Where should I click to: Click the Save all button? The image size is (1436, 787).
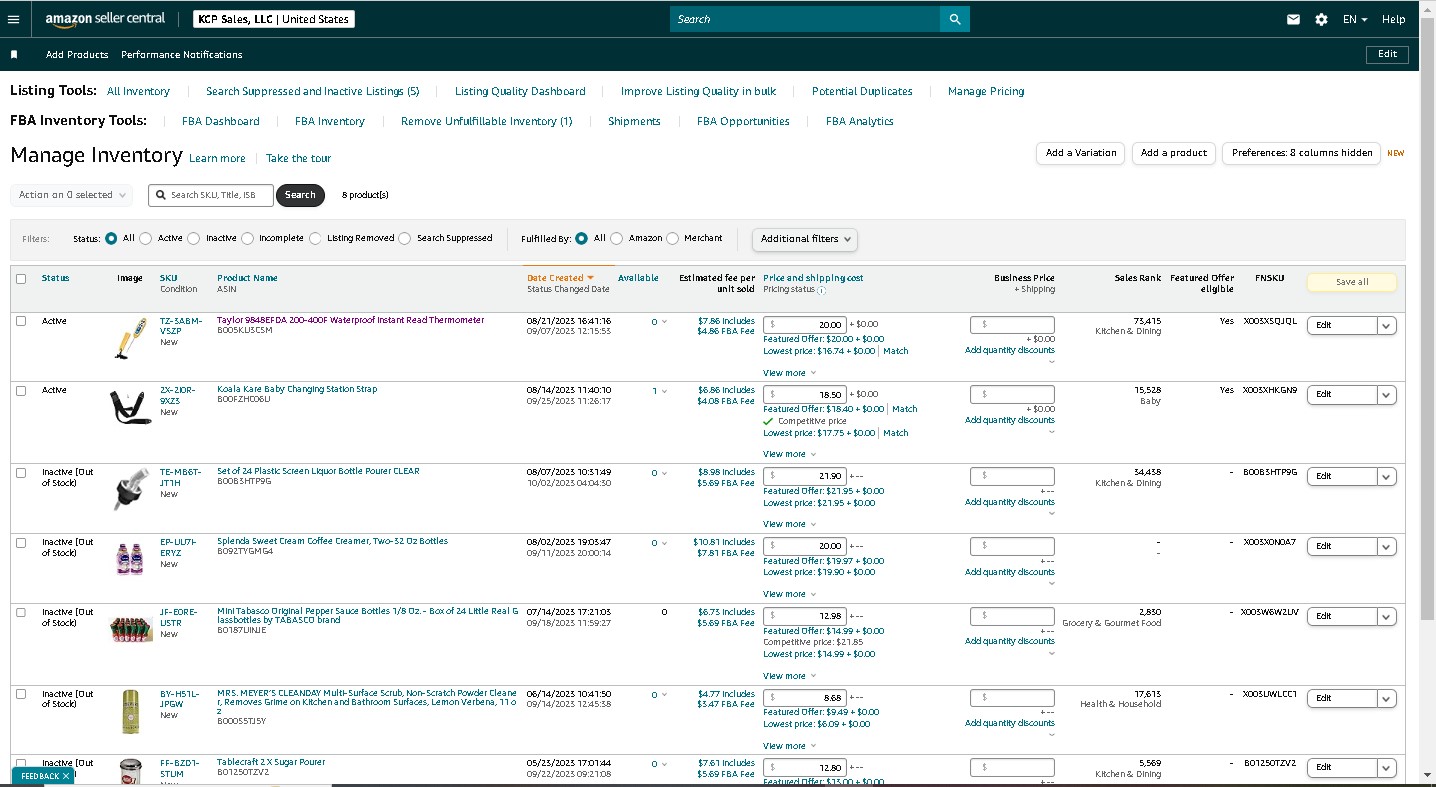pos(1352,282)
